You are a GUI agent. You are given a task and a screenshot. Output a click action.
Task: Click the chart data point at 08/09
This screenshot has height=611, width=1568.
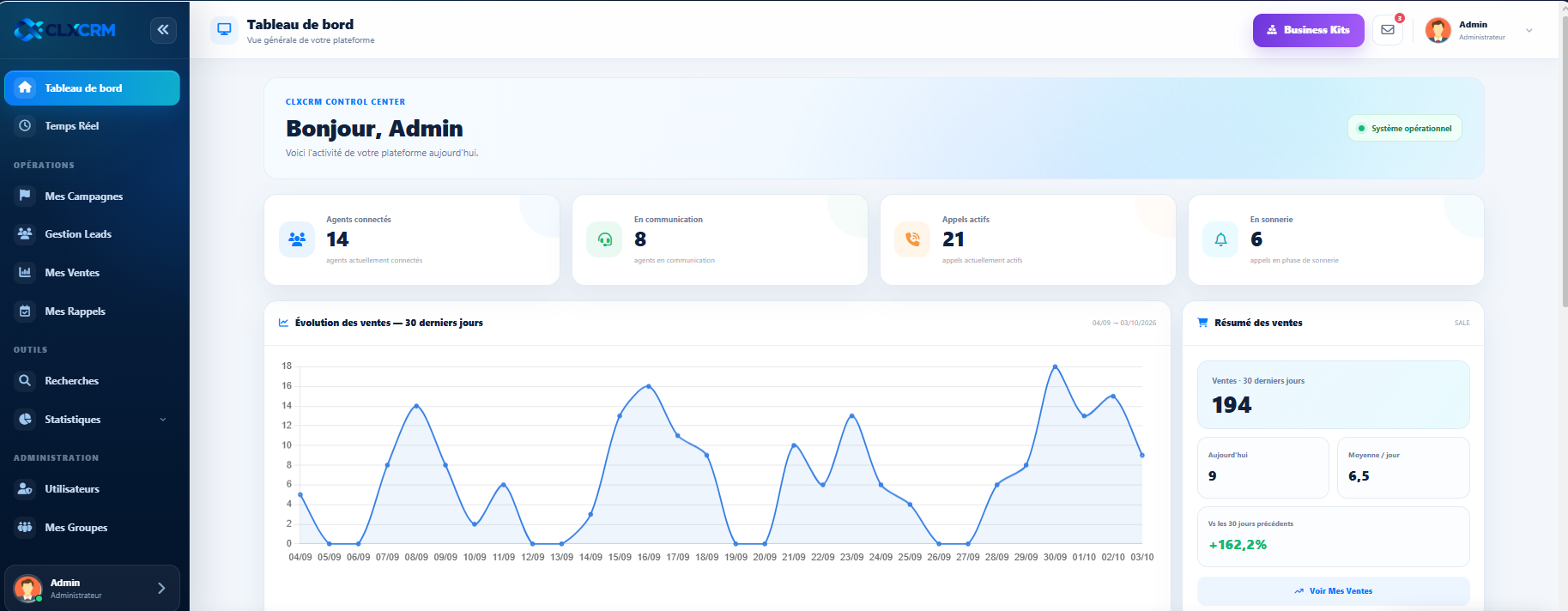click(x=416, y=406)
